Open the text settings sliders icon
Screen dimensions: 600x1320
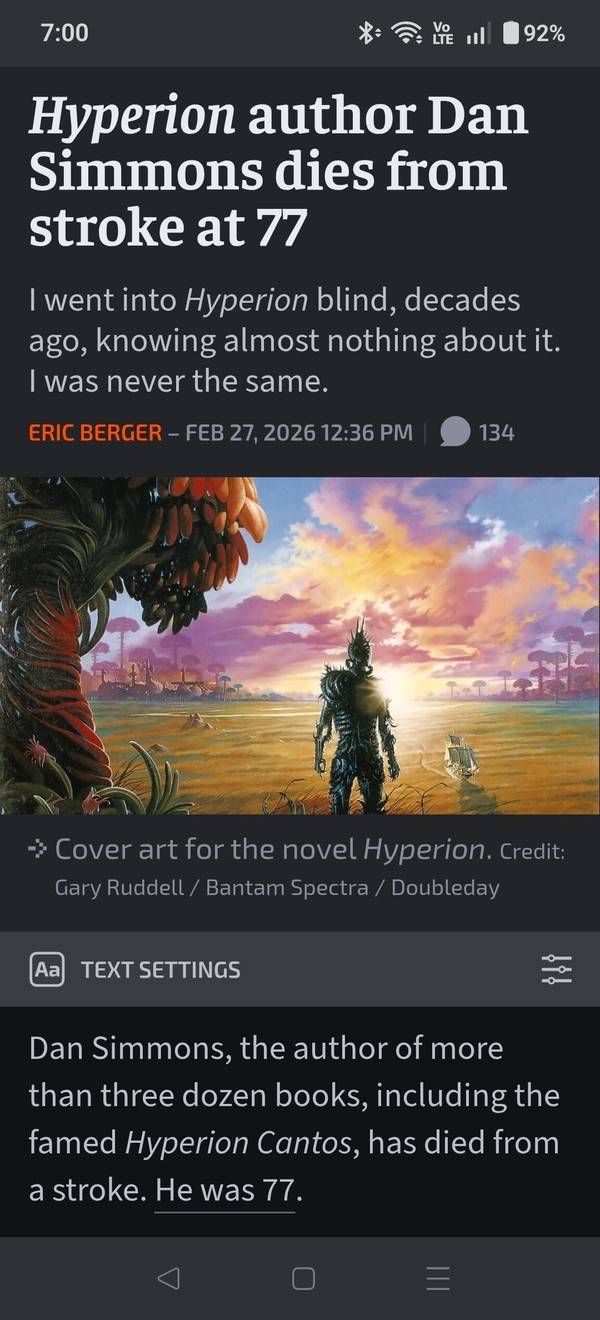[556, 969]
